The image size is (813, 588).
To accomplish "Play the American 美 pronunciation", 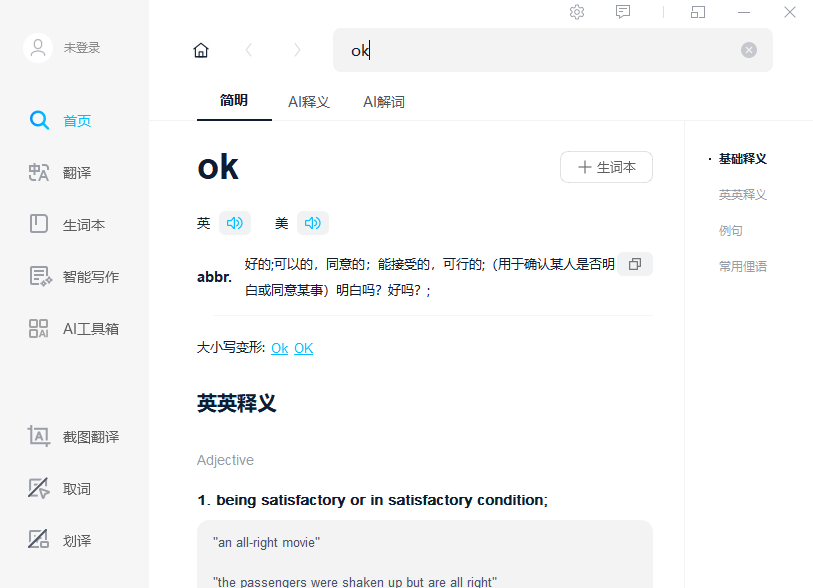I will tap(313, 223).
